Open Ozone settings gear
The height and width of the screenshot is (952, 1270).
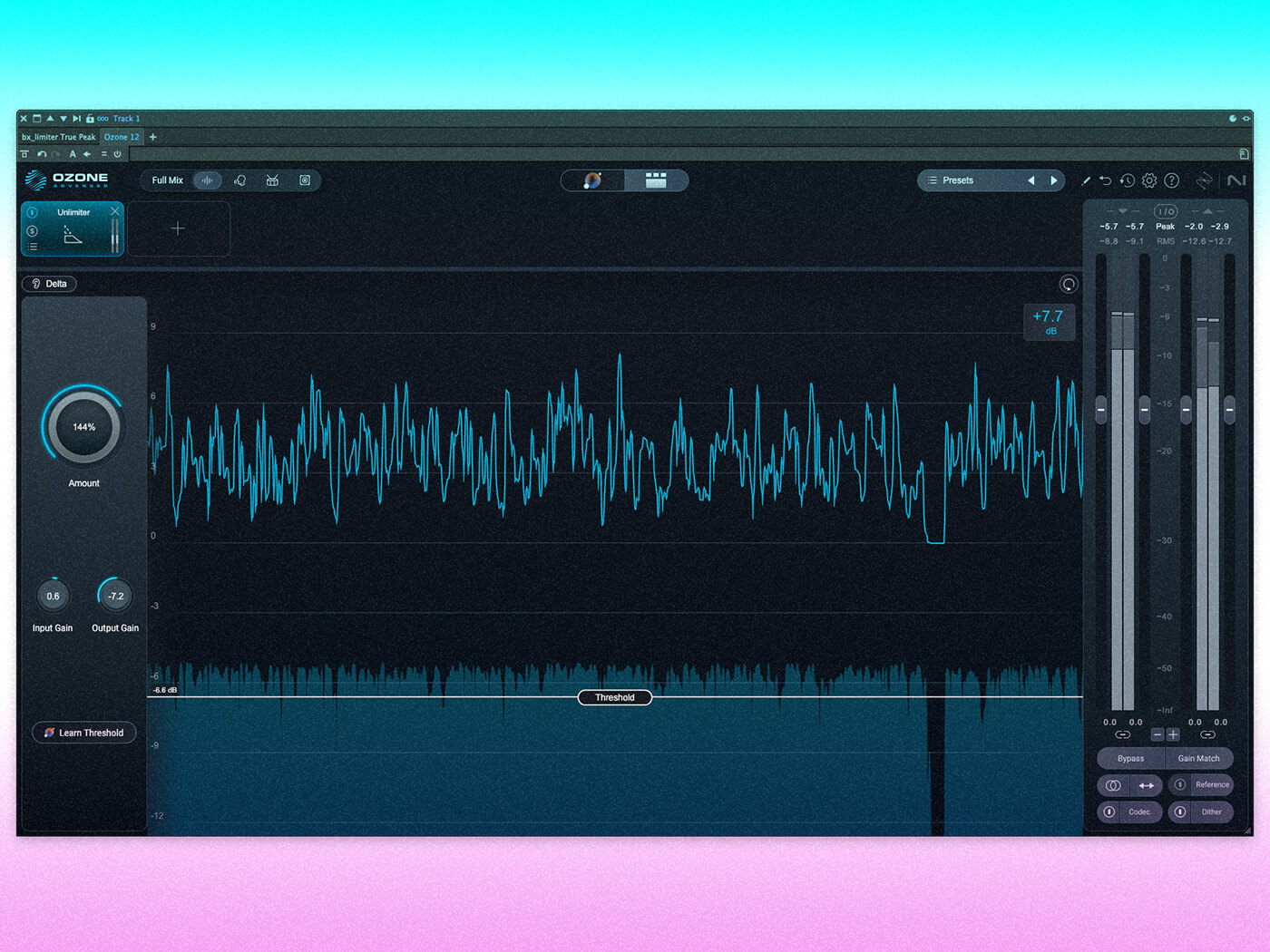click(1149, 180)
